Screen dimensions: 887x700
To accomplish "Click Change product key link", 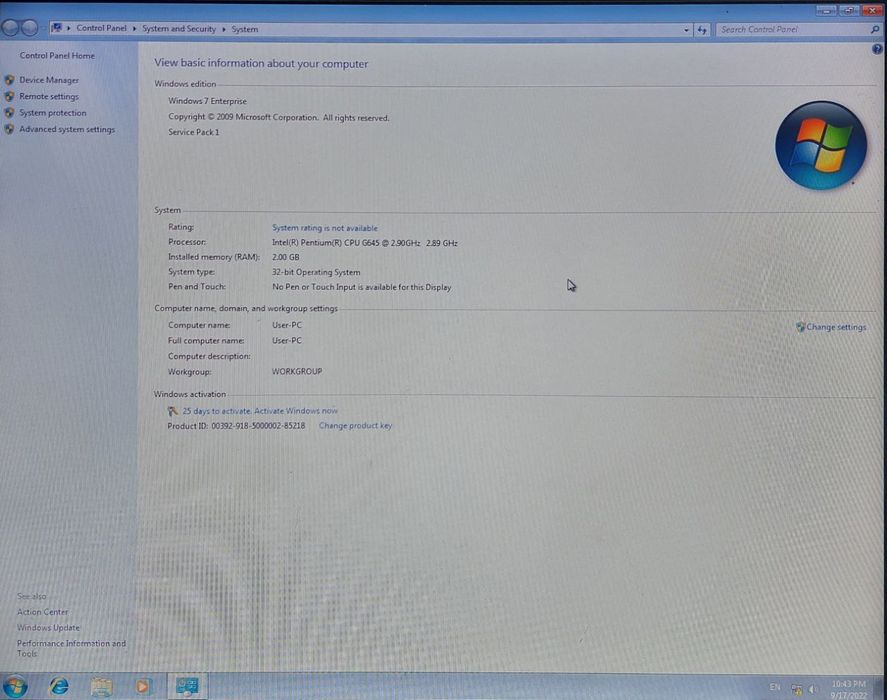I will click(355, 426).
